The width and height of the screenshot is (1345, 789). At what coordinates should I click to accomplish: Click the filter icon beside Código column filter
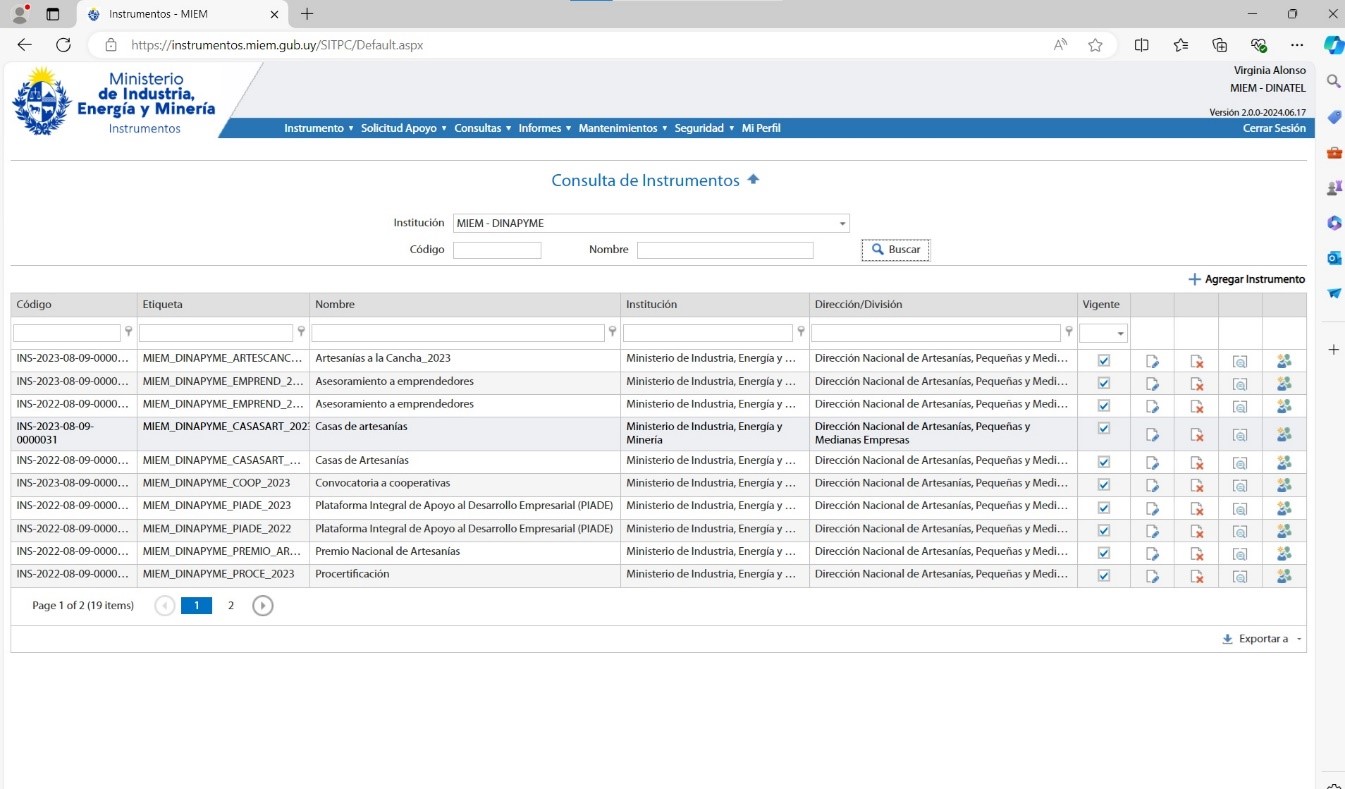pyautogui.click(x=128, y=332)
